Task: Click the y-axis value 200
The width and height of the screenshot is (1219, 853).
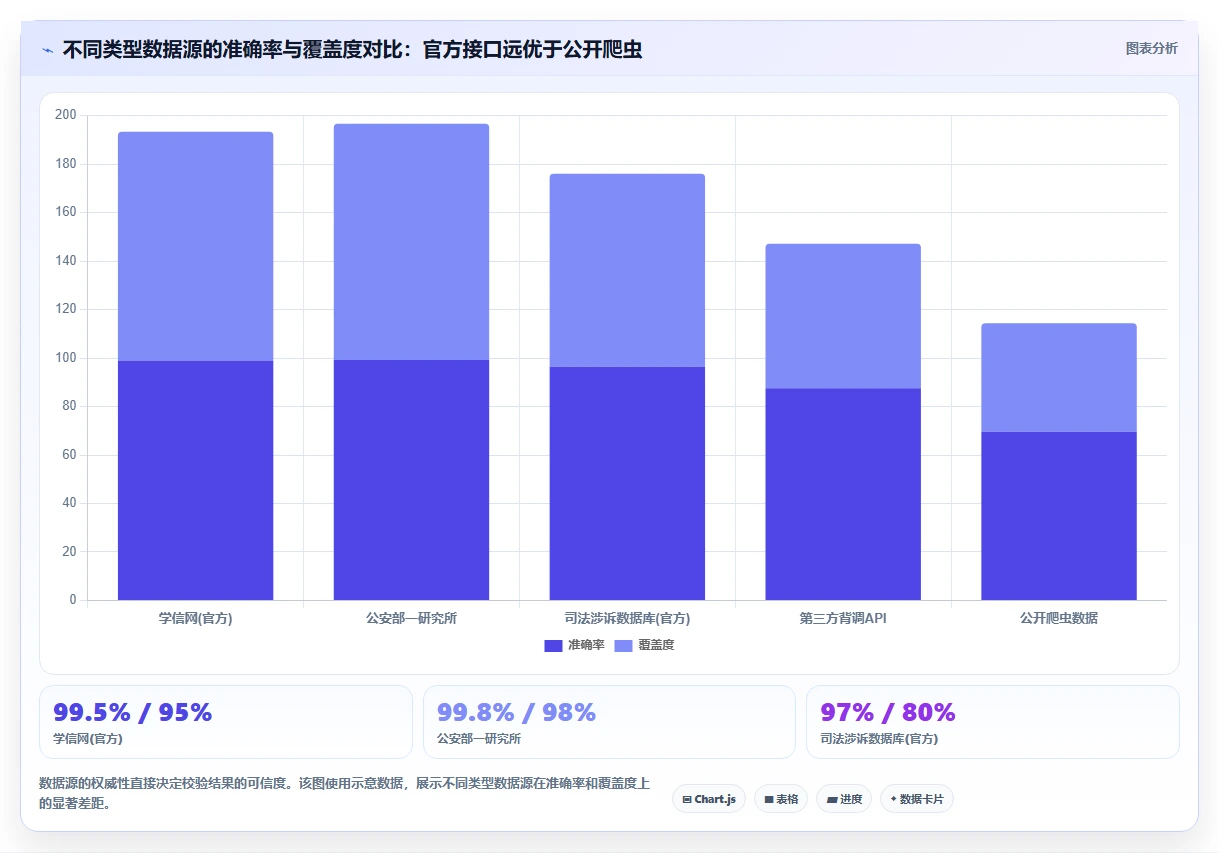Action: click(x=66, y=115)
